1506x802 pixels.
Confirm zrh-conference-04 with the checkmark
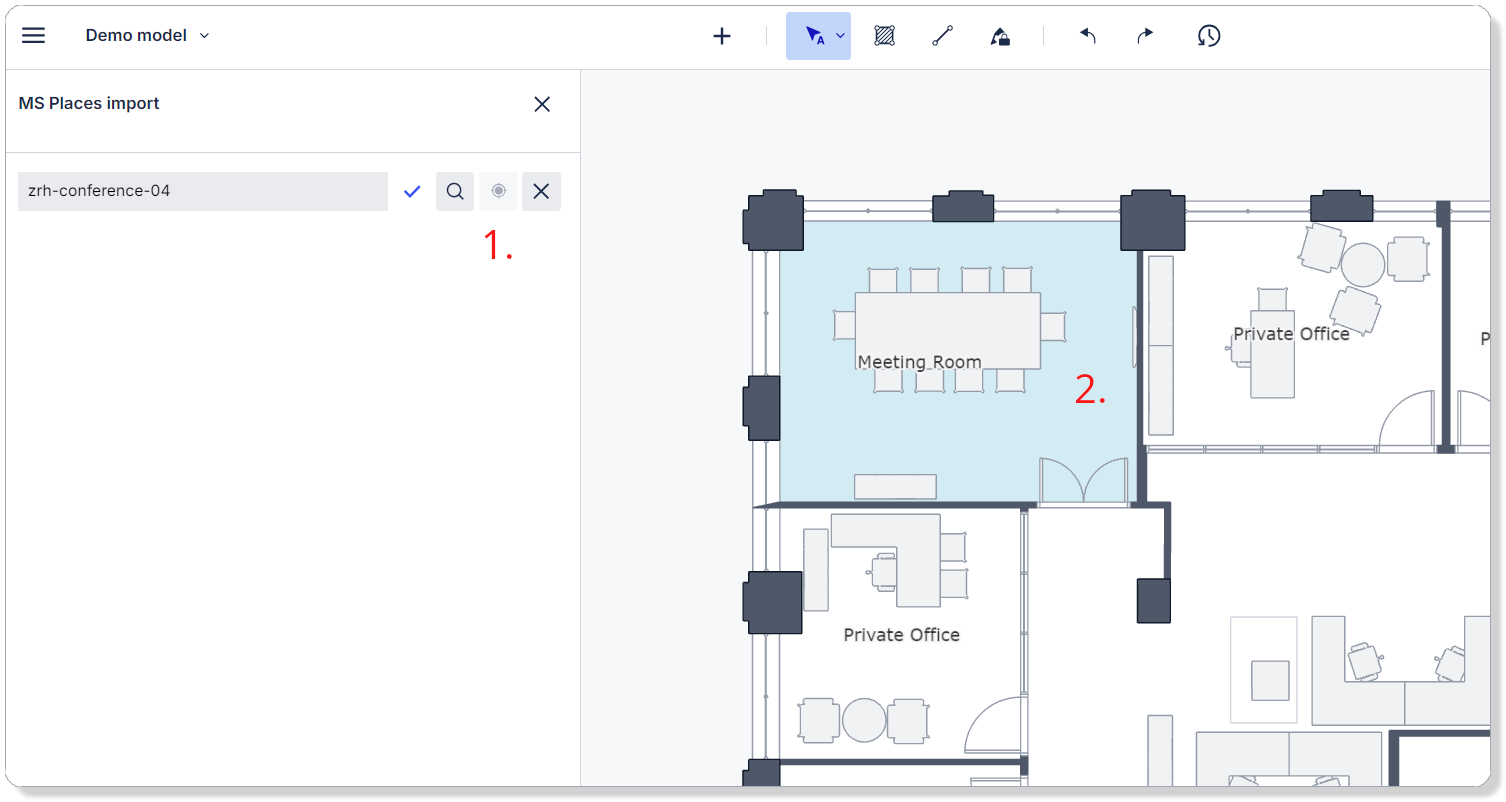[412, 191]
